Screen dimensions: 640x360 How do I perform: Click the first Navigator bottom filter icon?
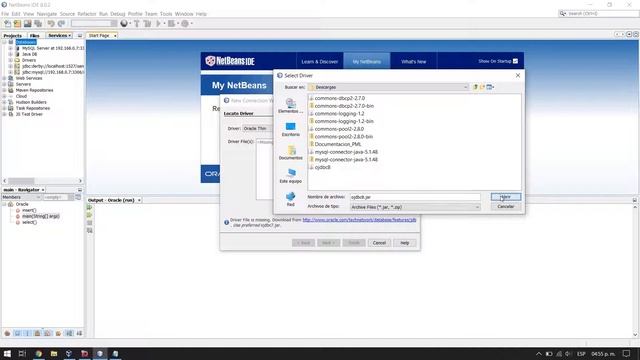(7, 333)
